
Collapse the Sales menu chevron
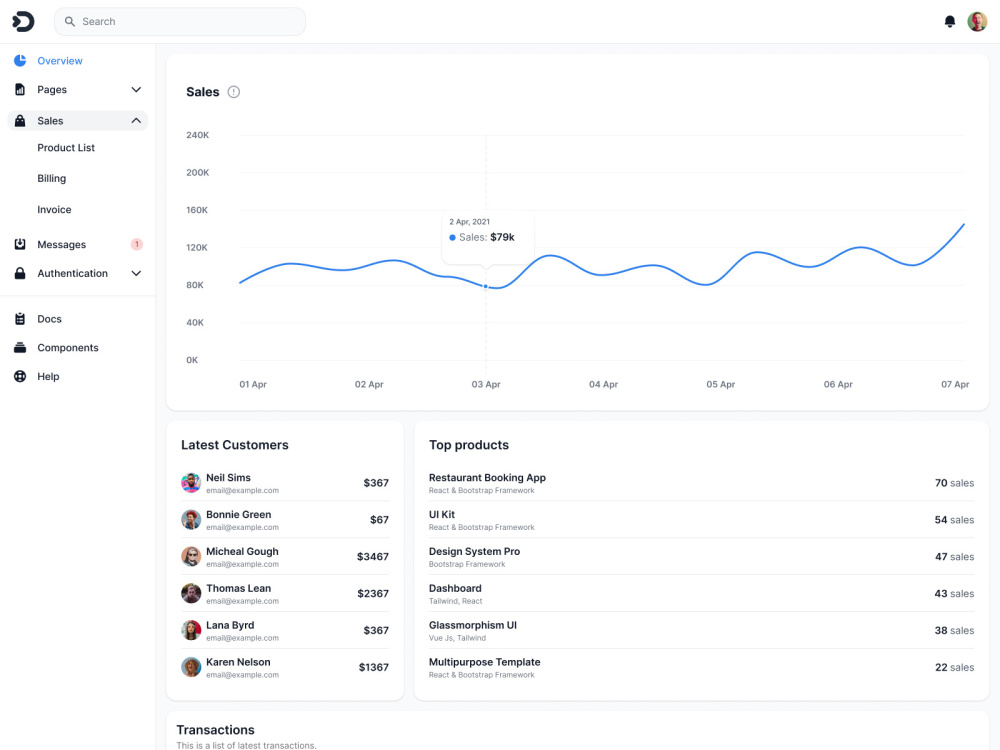tap(136, 121)
